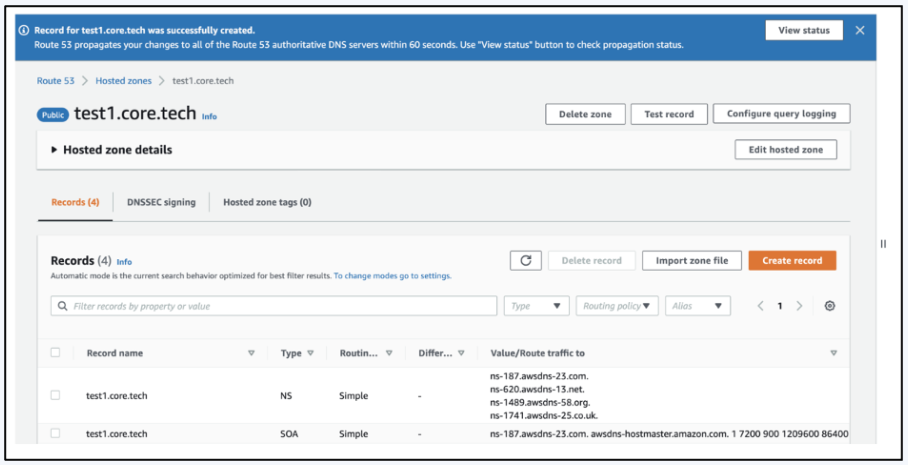The image size is (908, 465).
Task: Open records table settings gear
Action: (x=830, y=306)
